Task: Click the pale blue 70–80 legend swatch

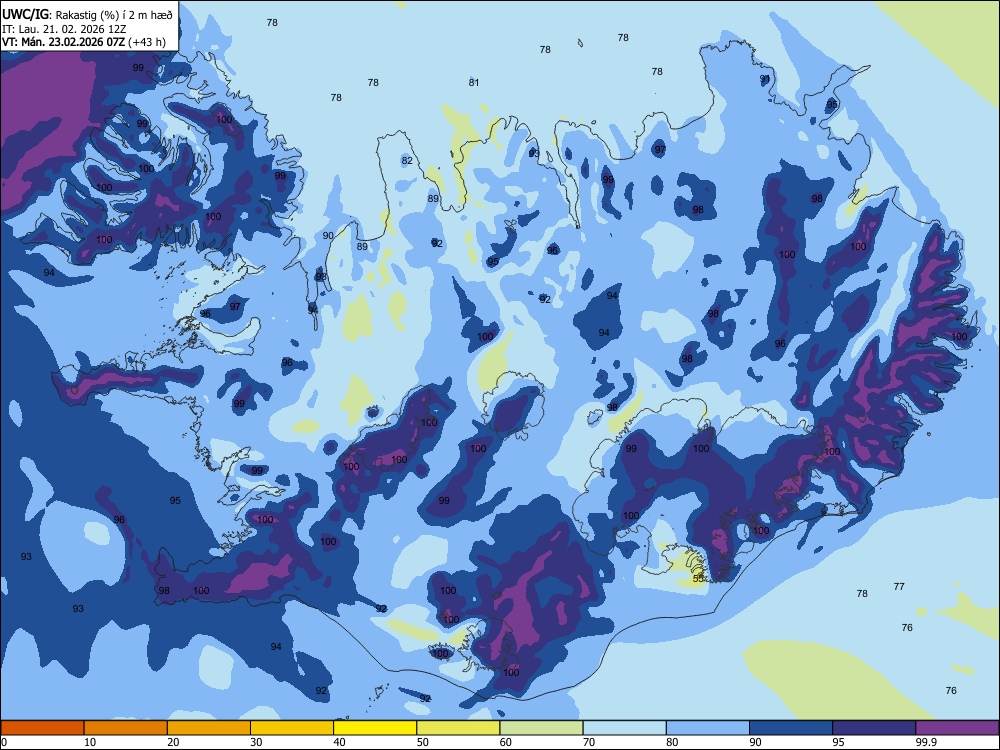Action: point(624,728)
